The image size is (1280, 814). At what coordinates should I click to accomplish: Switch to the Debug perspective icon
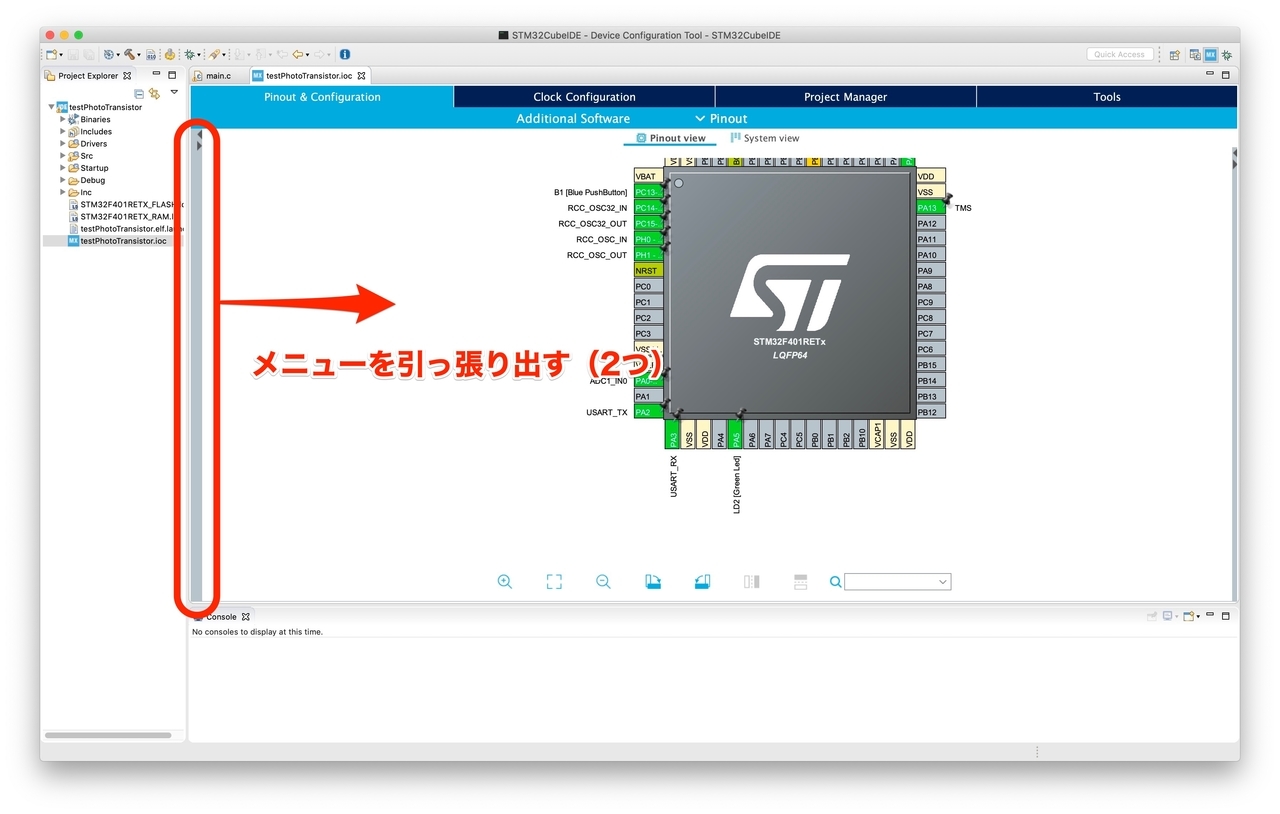1227,55
